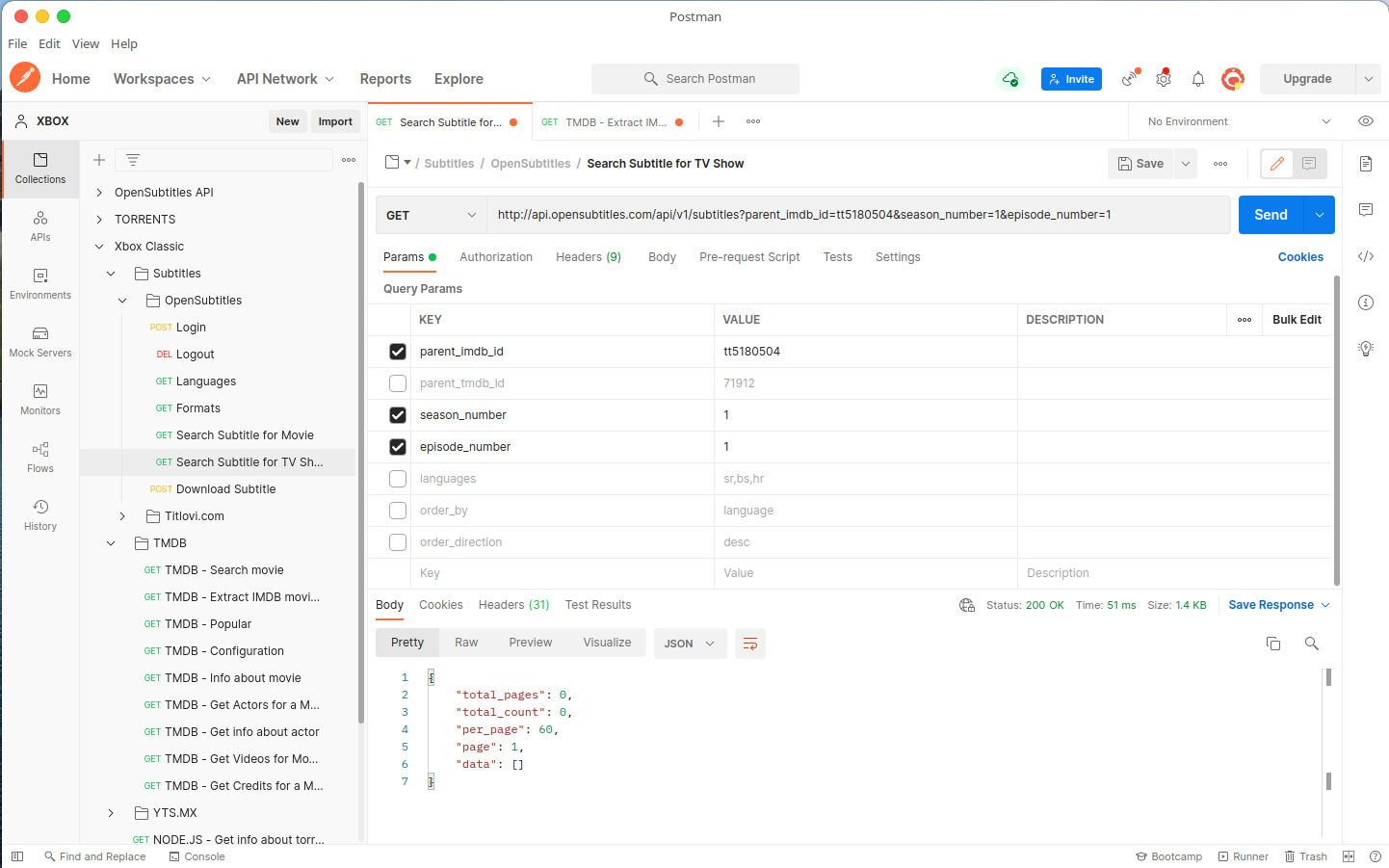1389x868 pixels.
Task: Click the Import button
Action: [x=335, y=121]
